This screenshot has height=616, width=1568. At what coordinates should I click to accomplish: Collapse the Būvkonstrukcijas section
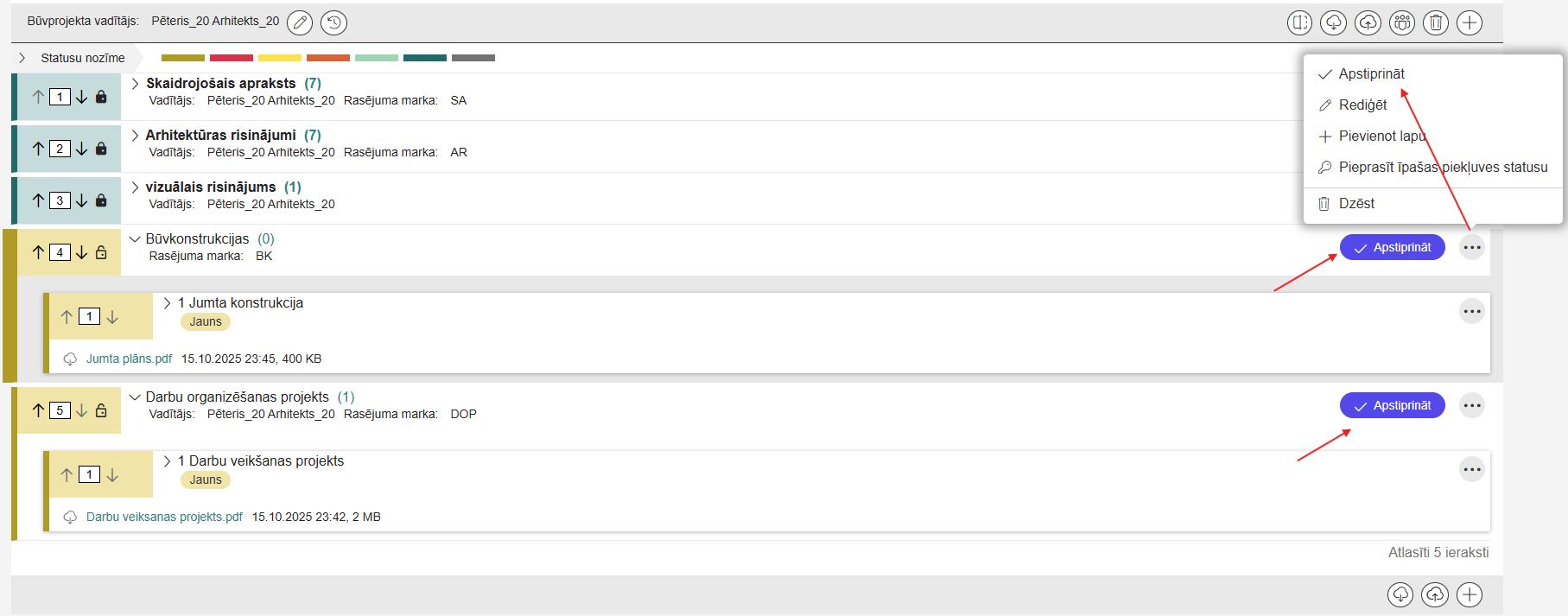click(135, 239)
